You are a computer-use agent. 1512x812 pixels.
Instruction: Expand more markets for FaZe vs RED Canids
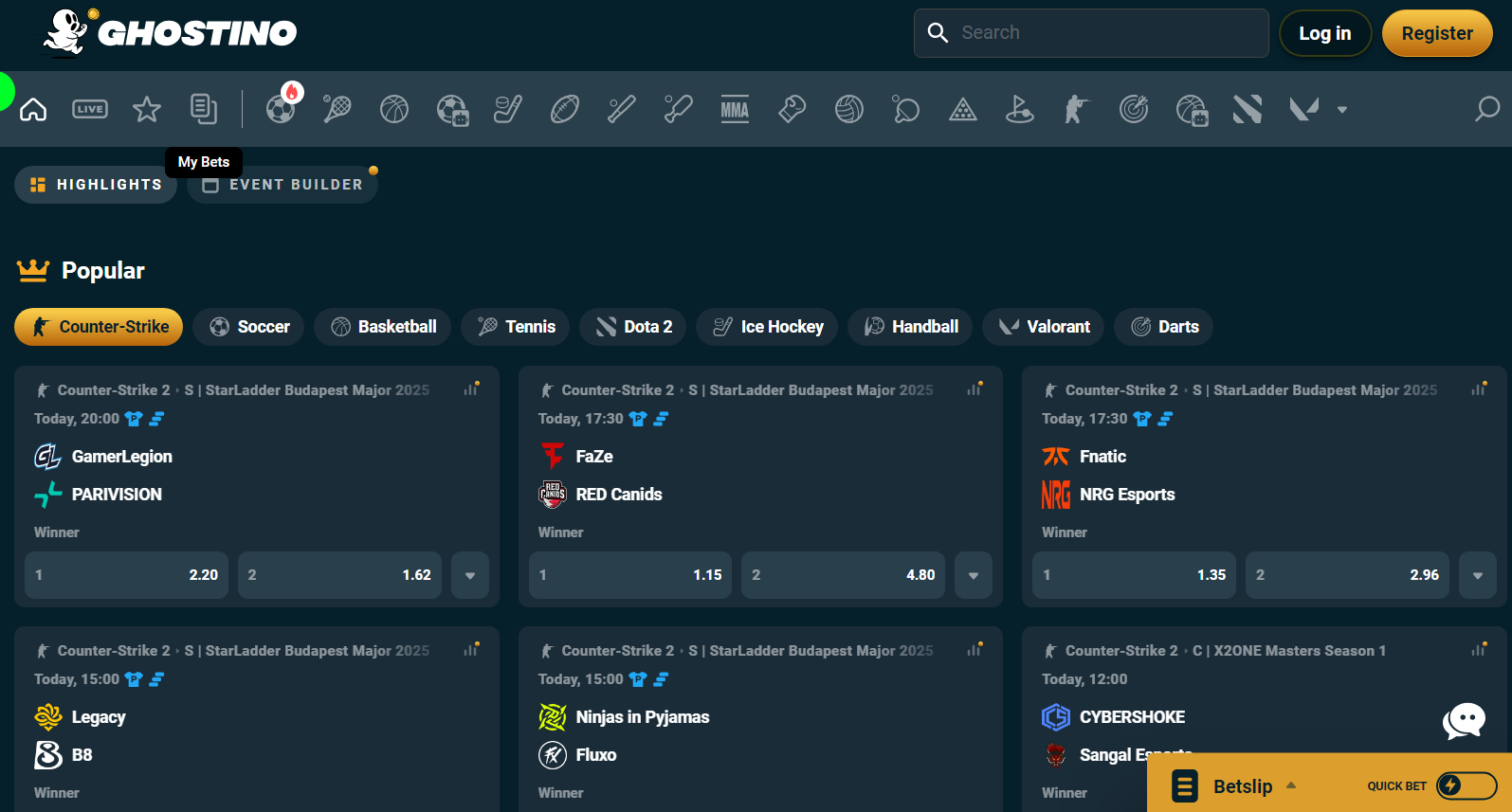pos(974,575)
